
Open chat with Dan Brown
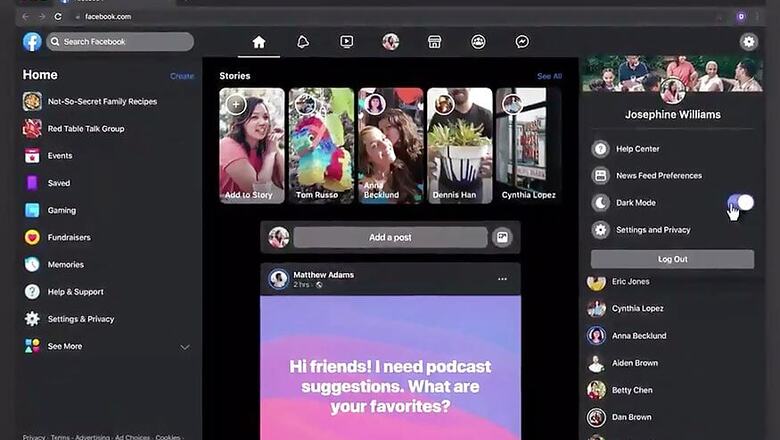click(x=631, y=417)
